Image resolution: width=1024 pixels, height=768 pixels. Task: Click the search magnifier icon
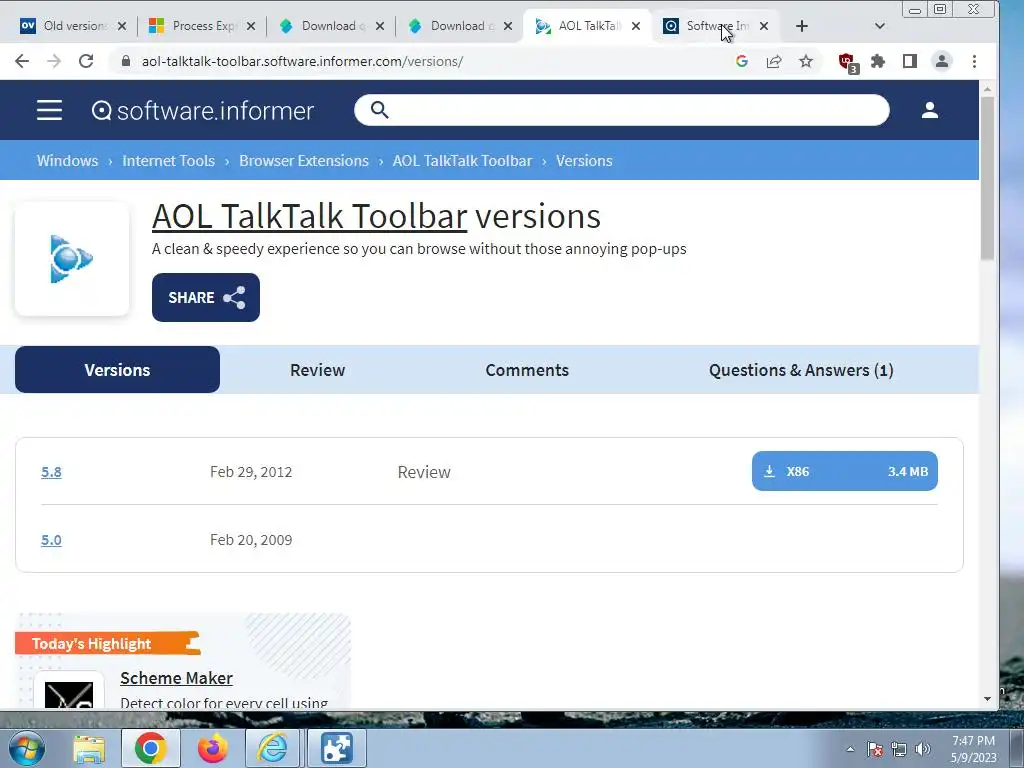click(379, 110)
